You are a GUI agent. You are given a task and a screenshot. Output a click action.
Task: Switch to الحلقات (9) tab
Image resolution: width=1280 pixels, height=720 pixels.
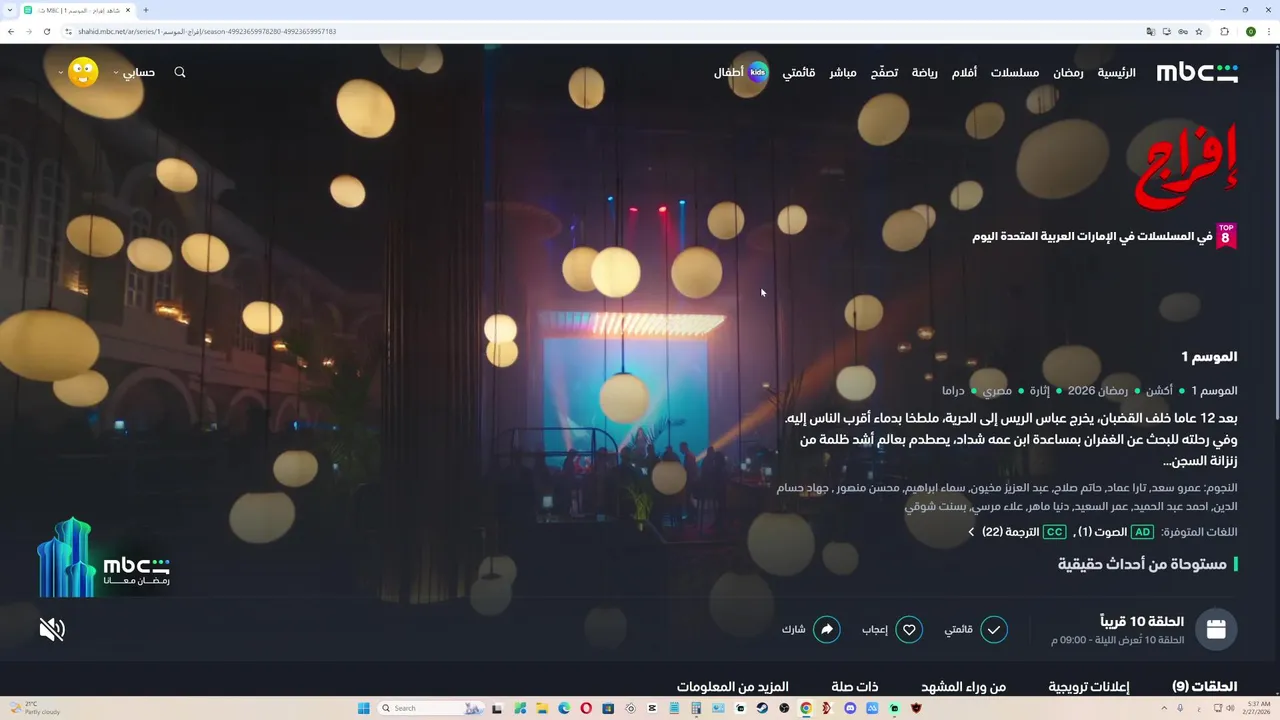(1204, 687)
